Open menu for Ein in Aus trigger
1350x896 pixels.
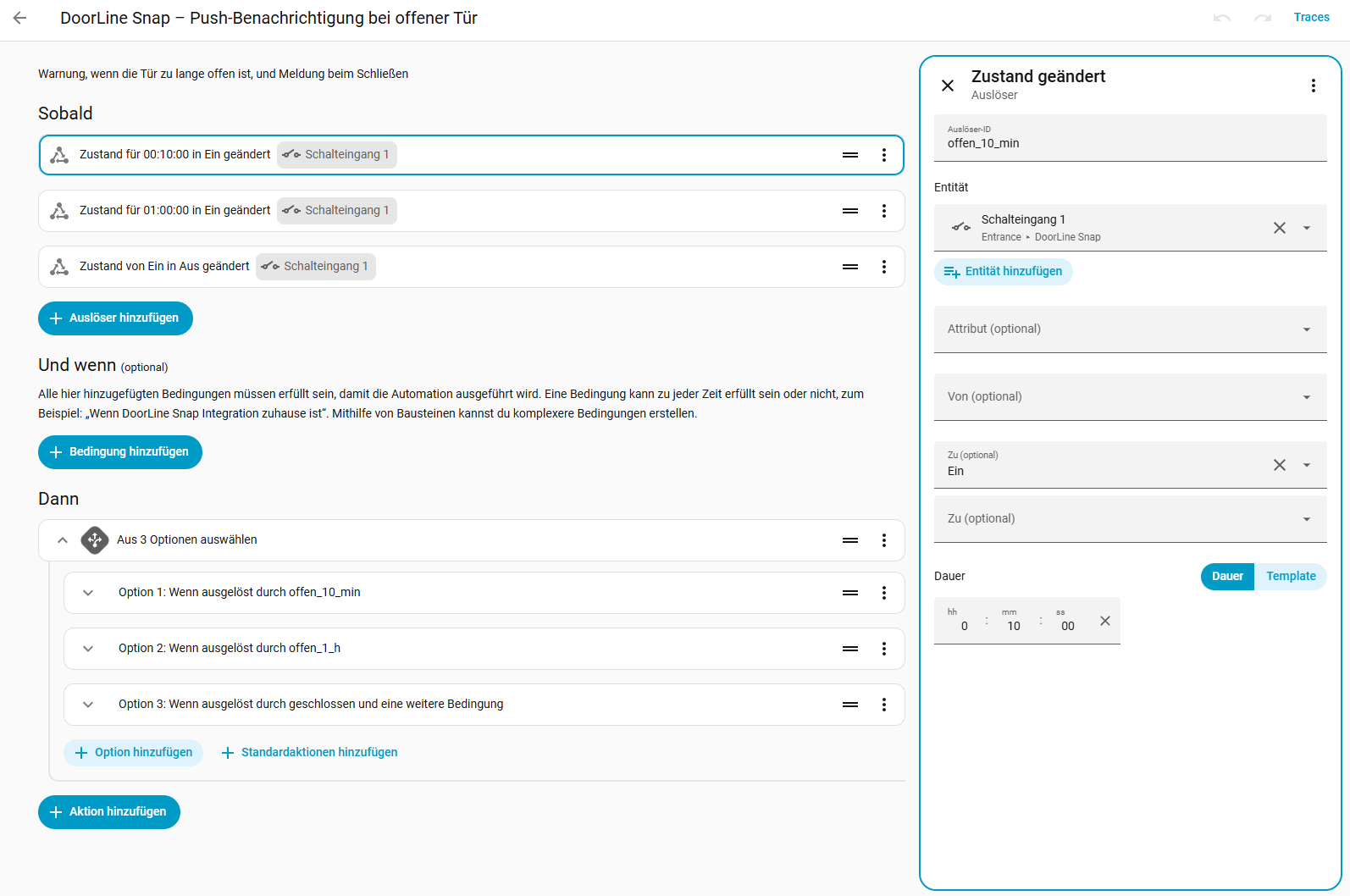pos(884,267)
